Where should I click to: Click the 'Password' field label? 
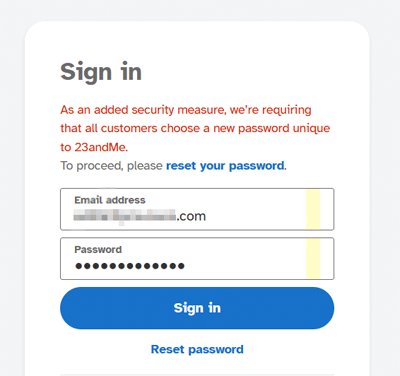coord(98,249)
